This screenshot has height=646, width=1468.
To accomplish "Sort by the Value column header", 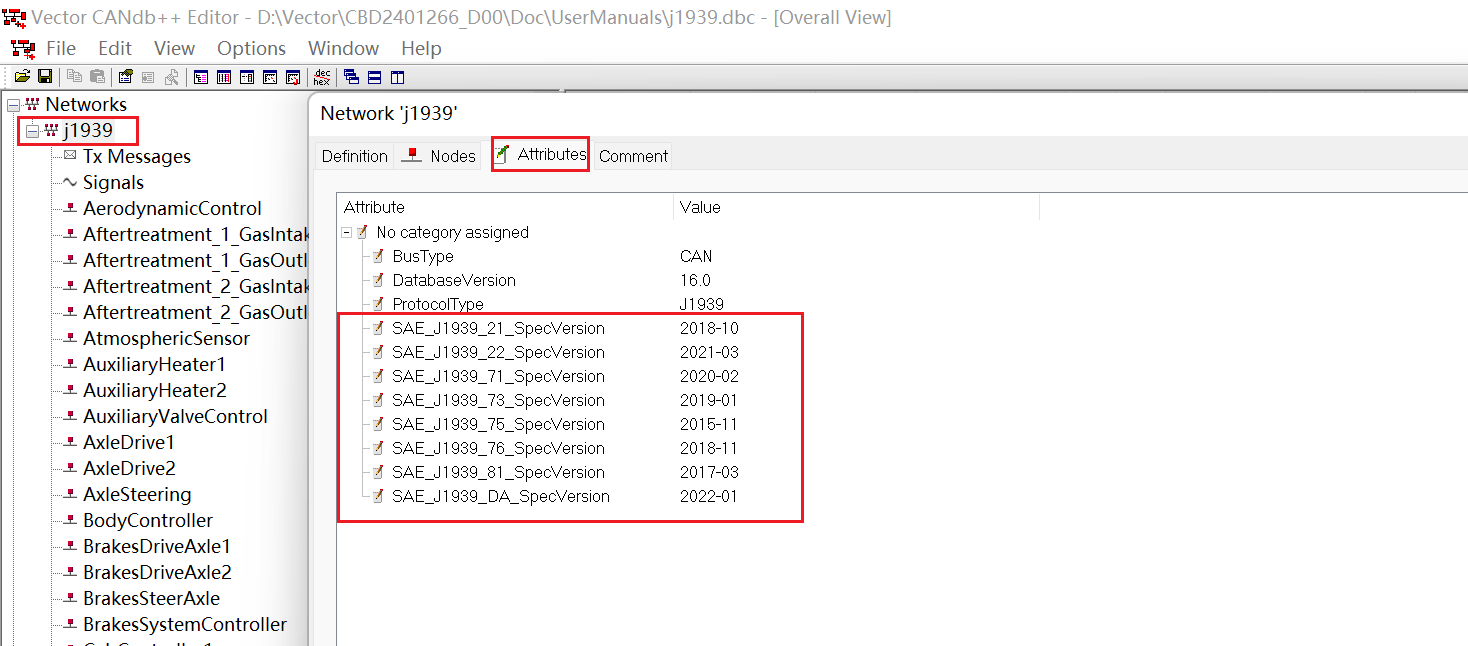I will pyautogui.click(x=857, y=207).
